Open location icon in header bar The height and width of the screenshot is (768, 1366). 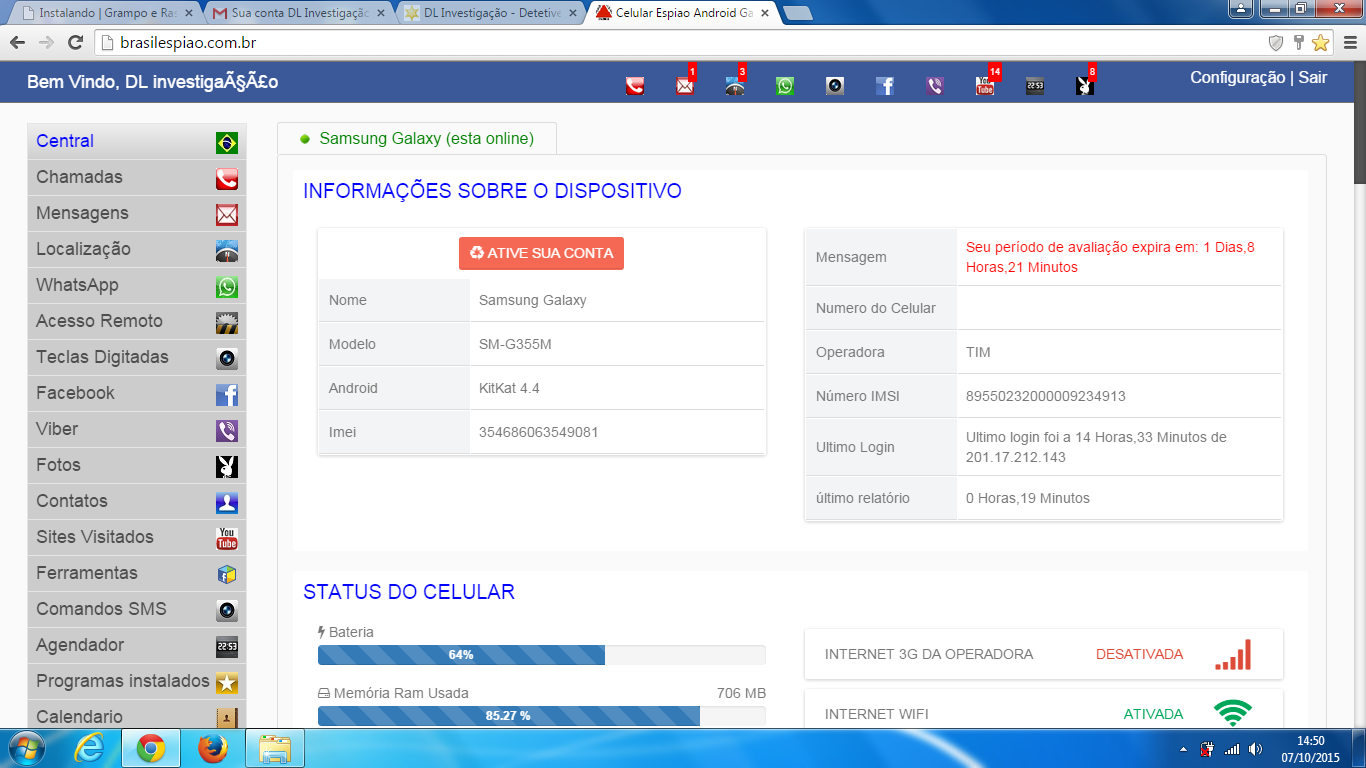pos(735,86)
